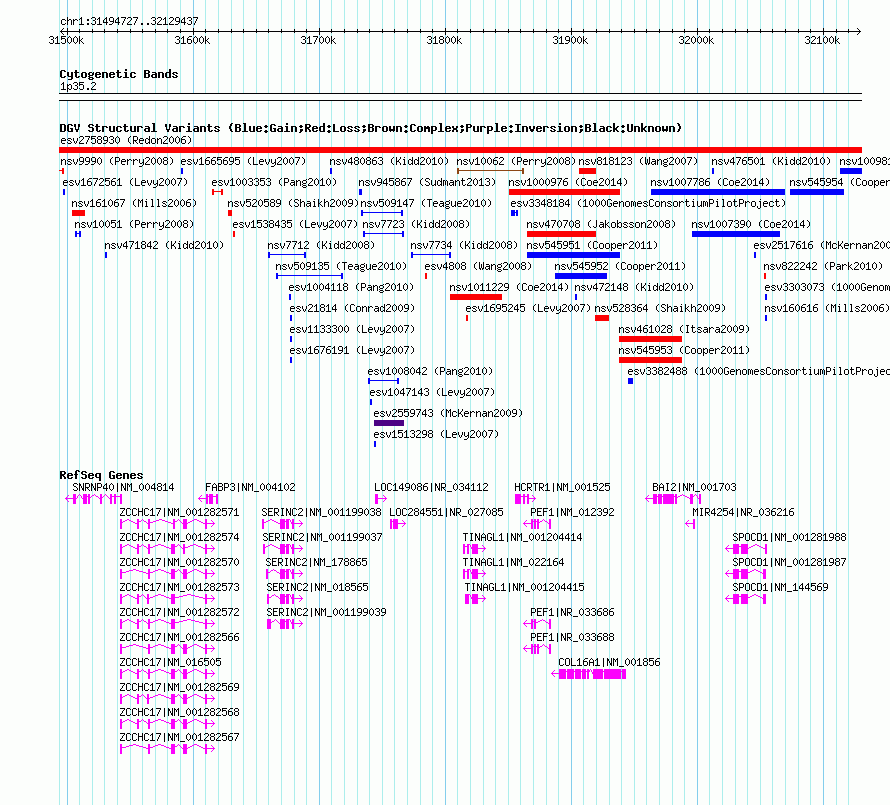Click the nsv461028 (Itsara2009) red bar
The width and height of the screenshot is (890, 805).
click(x=650, y=339)
